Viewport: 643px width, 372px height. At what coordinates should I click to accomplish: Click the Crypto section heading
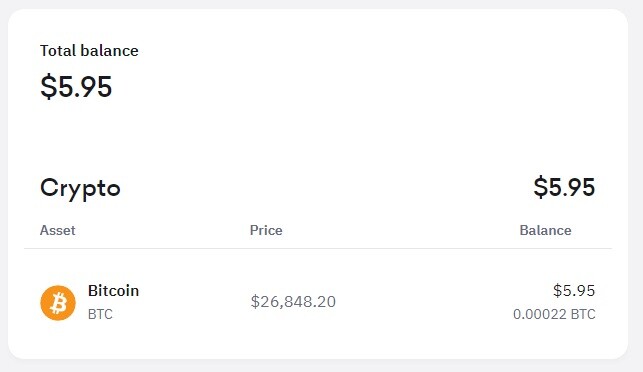(x=80, y=188)
